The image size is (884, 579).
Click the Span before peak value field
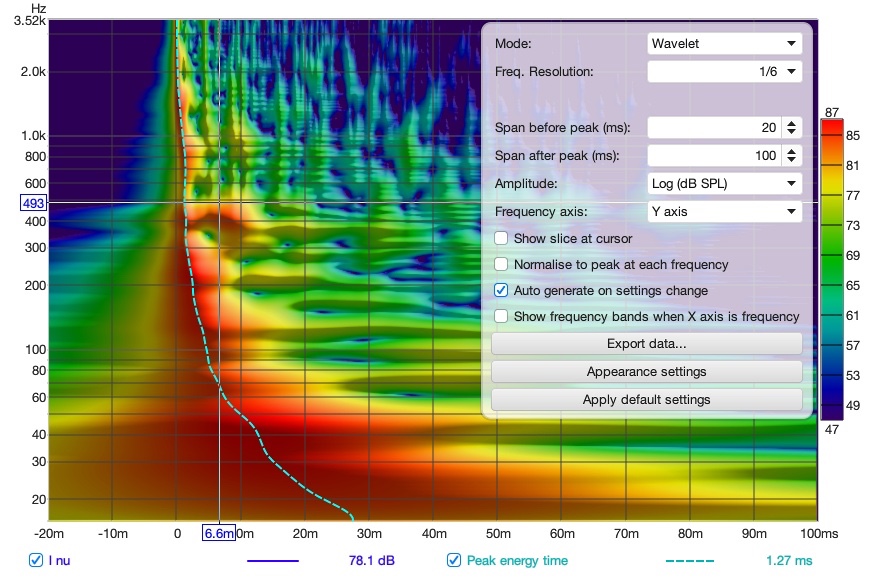[x=714, y=128]
